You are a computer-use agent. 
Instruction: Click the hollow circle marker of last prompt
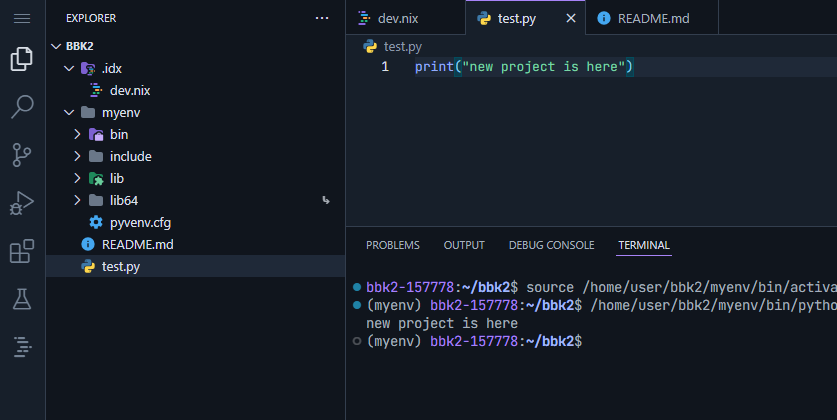coord(357,341)
